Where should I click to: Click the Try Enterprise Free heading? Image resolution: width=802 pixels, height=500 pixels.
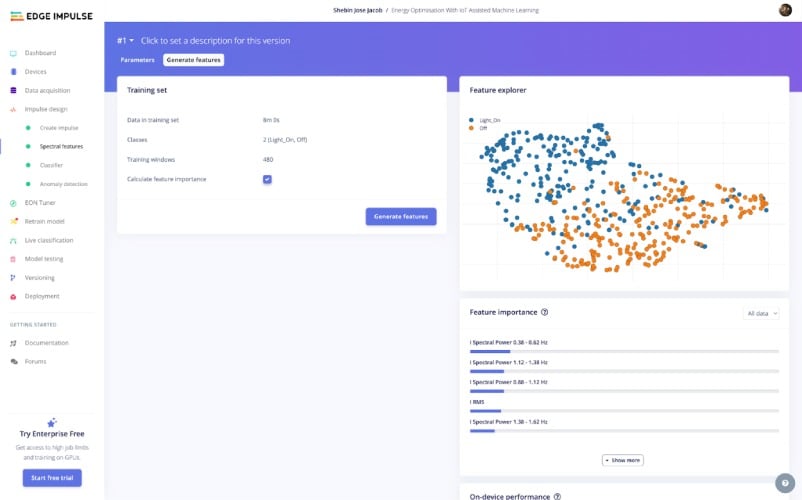pyautogui.click(x=52, y=434)
